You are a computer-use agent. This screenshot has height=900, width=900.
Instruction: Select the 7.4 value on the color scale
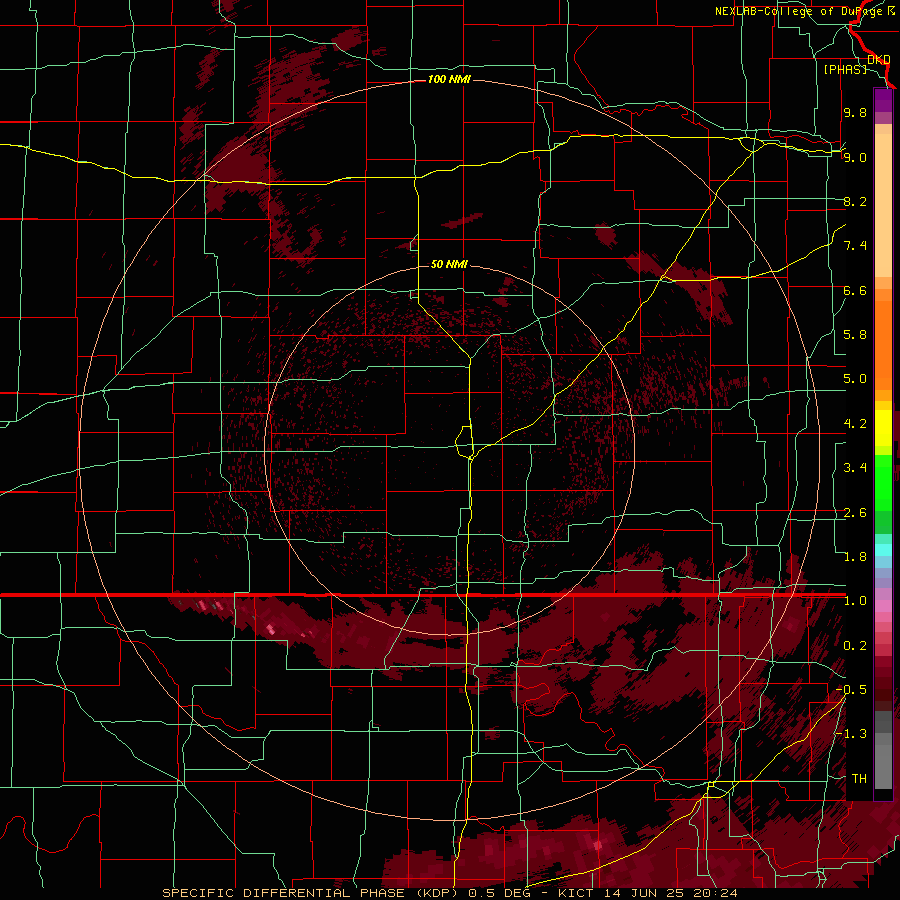(855, 246)
